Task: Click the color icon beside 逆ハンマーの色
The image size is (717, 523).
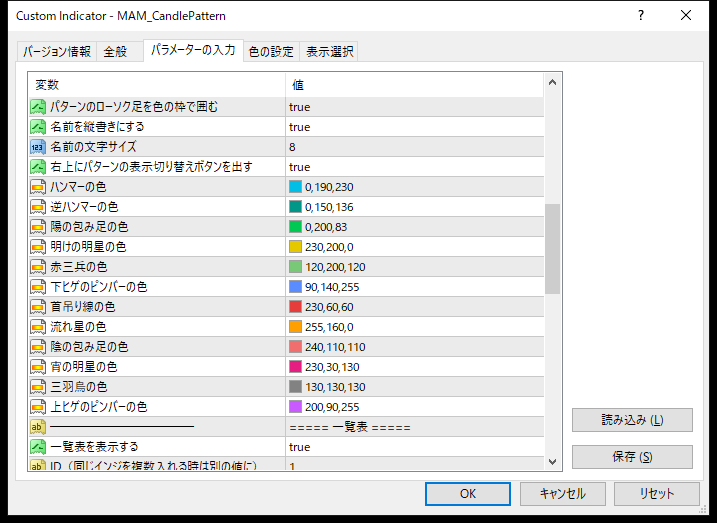Action: pyautogui.click(x=38, y=207)
